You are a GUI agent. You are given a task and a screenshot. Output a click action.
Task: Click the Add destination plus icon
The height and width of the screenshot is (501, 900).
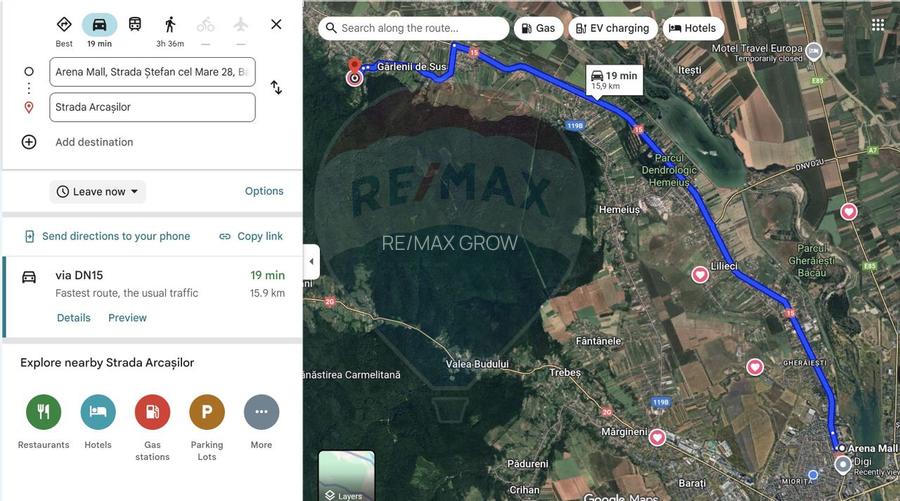coord(29,142)
